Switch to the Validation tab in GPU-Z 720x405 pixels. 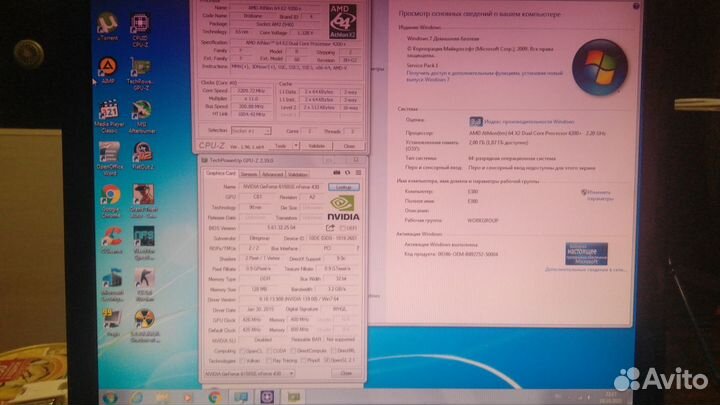tap(298, 174)
